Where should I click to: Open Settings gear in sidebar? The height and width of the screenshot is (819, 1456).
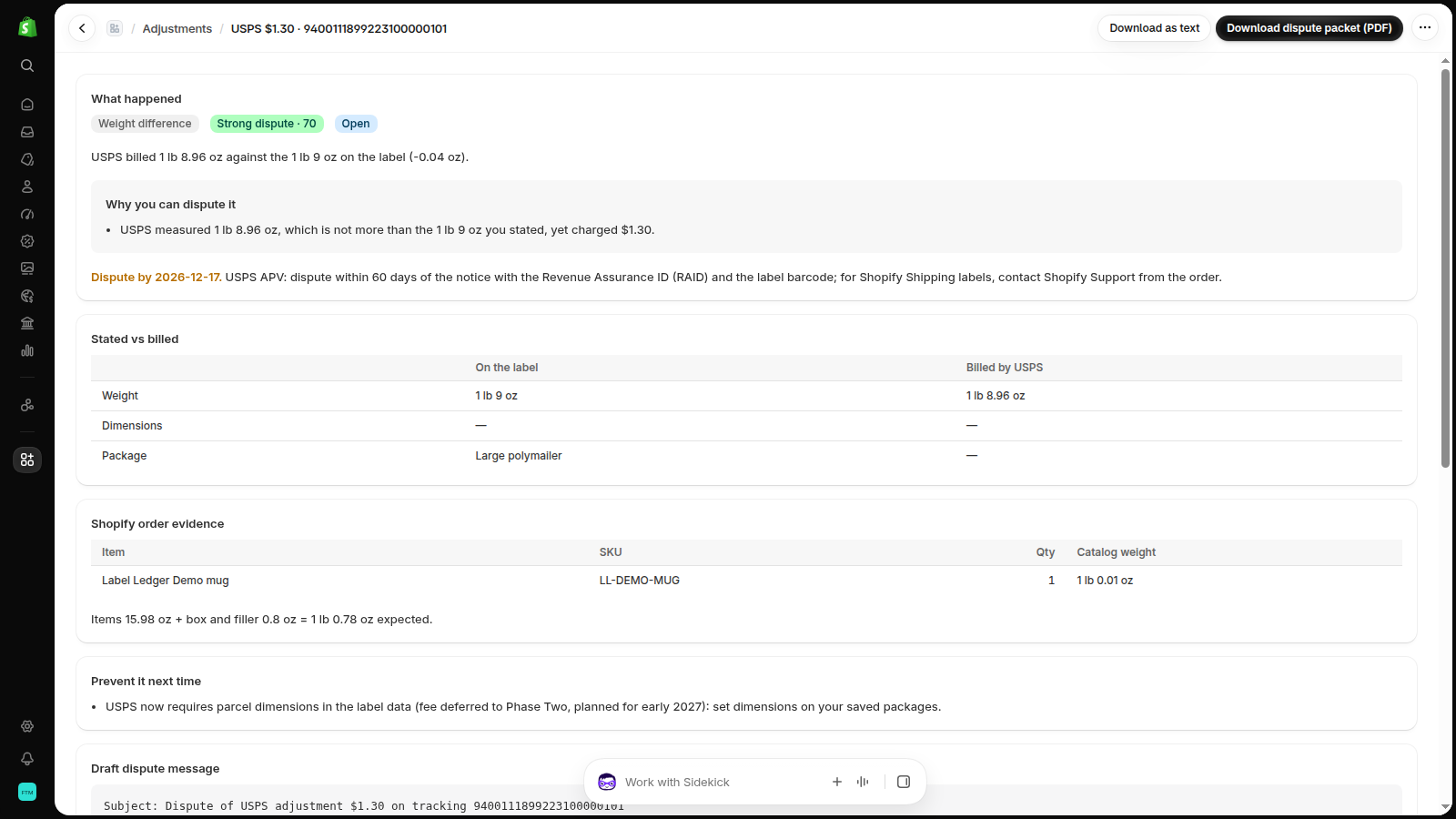27,726
